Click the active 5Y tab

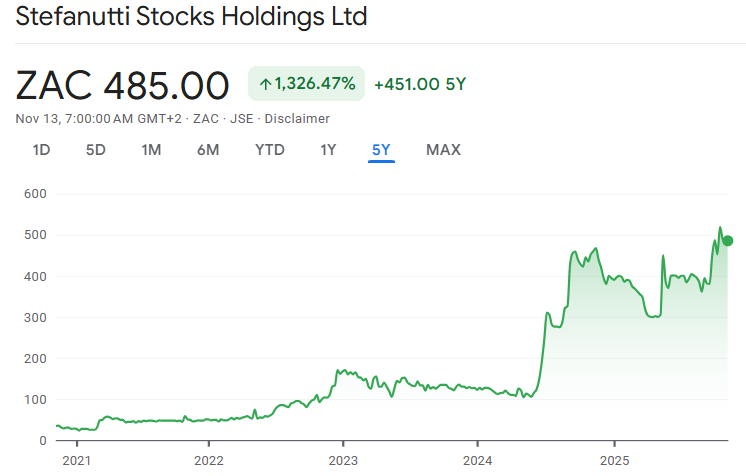(381, 150)
